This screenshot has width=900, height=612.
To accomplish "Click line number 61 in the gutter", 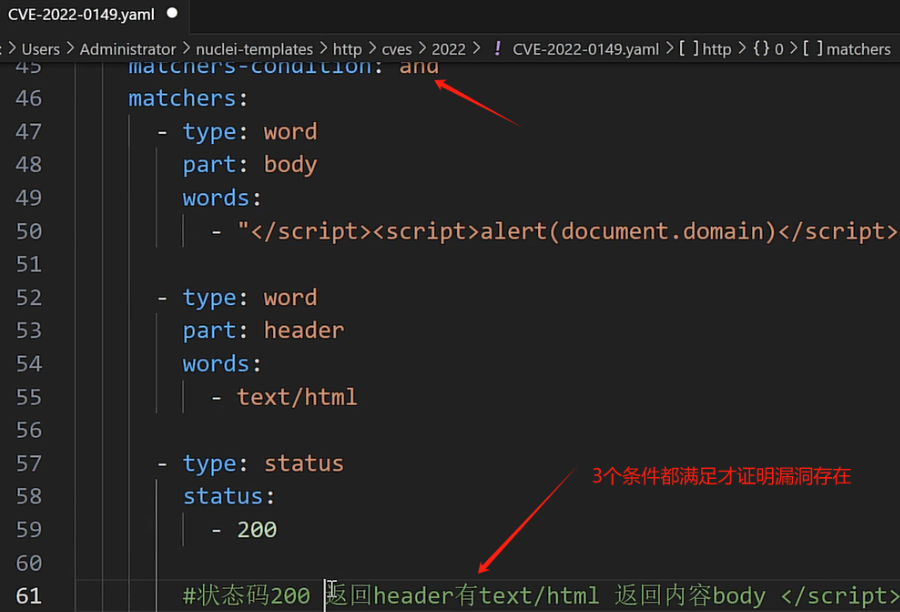I will 29,596.
